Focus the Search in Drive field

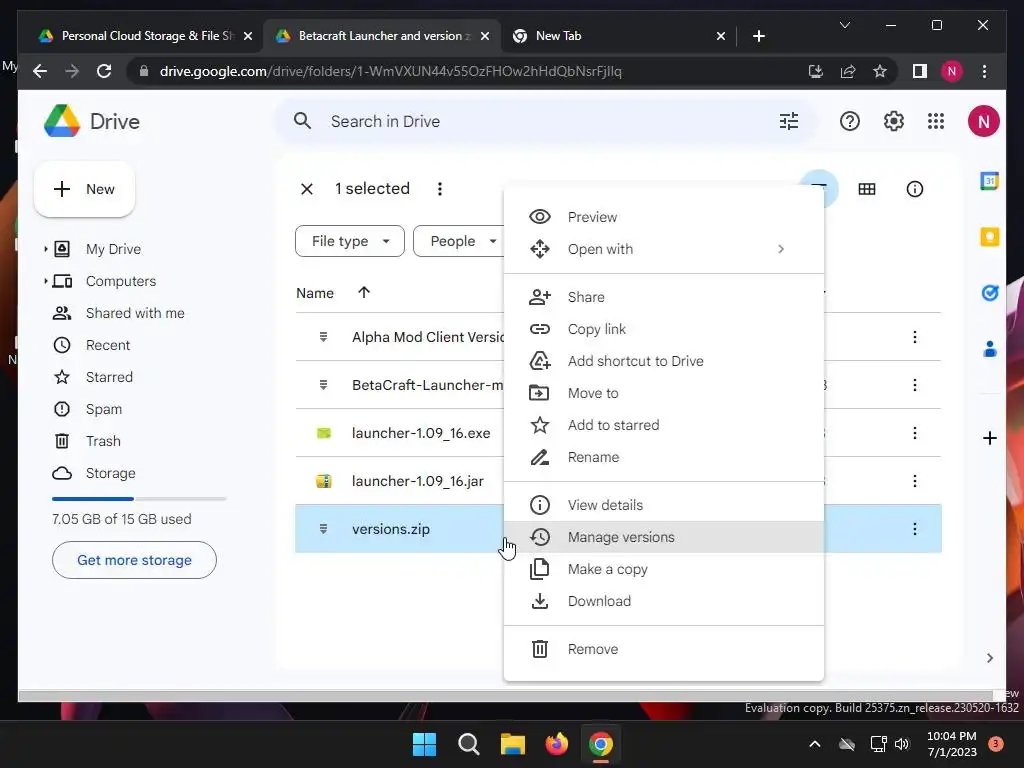pos(545,121)
